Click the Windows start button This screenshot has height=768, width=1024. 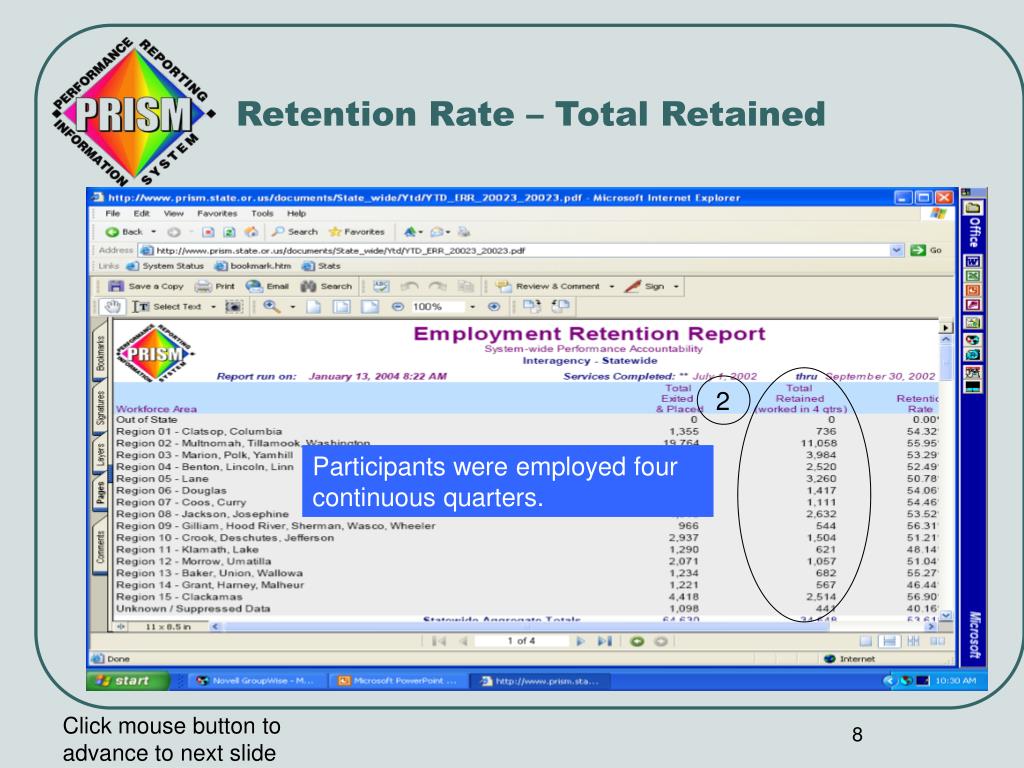point(128,680)
